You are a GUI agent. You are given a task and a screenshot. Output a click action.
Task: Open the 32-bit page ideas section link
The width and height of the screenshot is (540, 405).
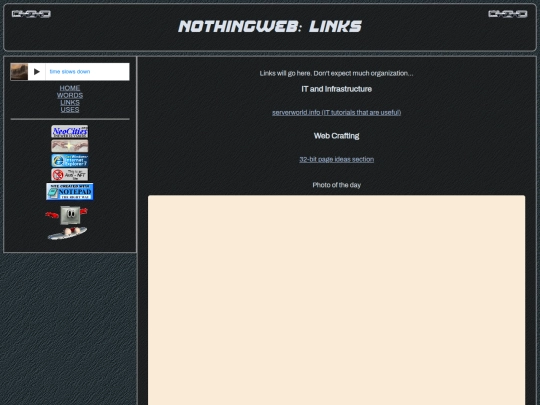(336, 159)
